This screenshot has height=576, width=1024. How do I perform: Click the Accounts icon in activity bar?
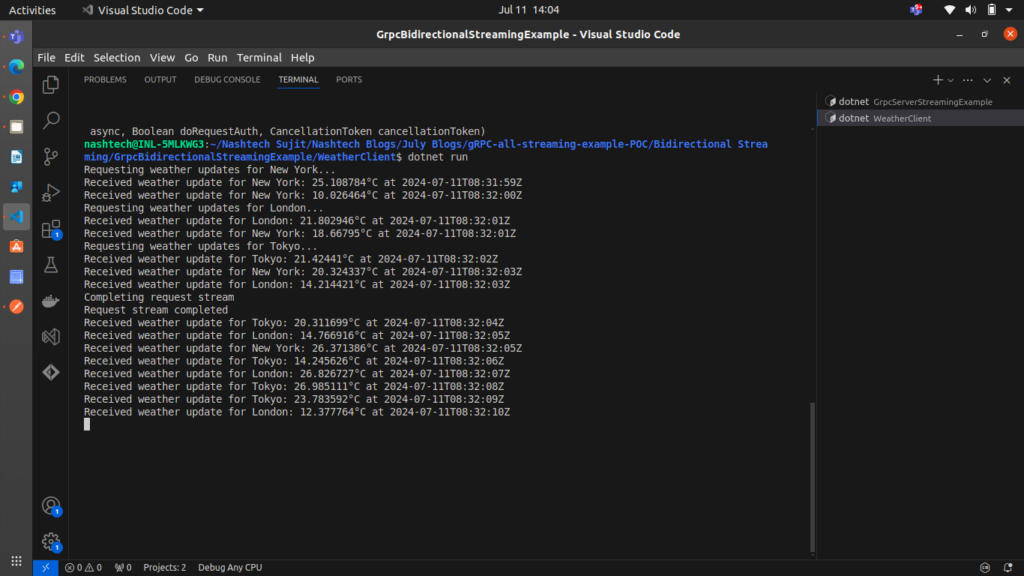click(x=51, y=507)
